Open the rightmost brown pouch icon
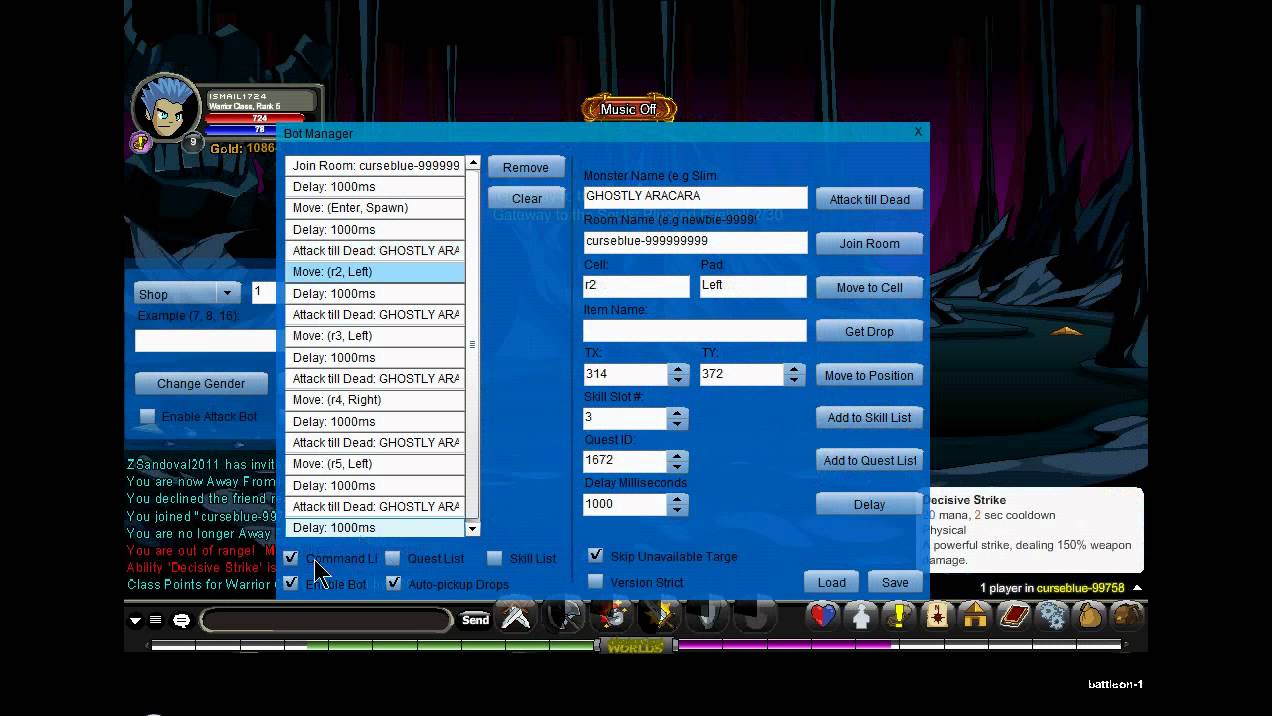 point(1127,617)
